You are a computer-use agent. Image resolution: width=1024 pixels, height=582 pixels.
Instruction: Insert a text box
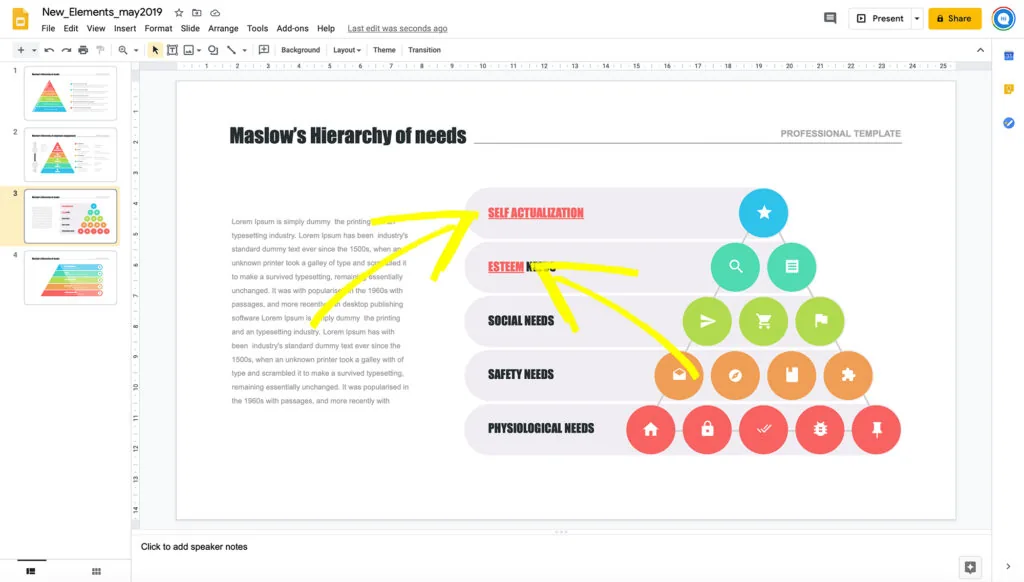(x=172, y=50)
